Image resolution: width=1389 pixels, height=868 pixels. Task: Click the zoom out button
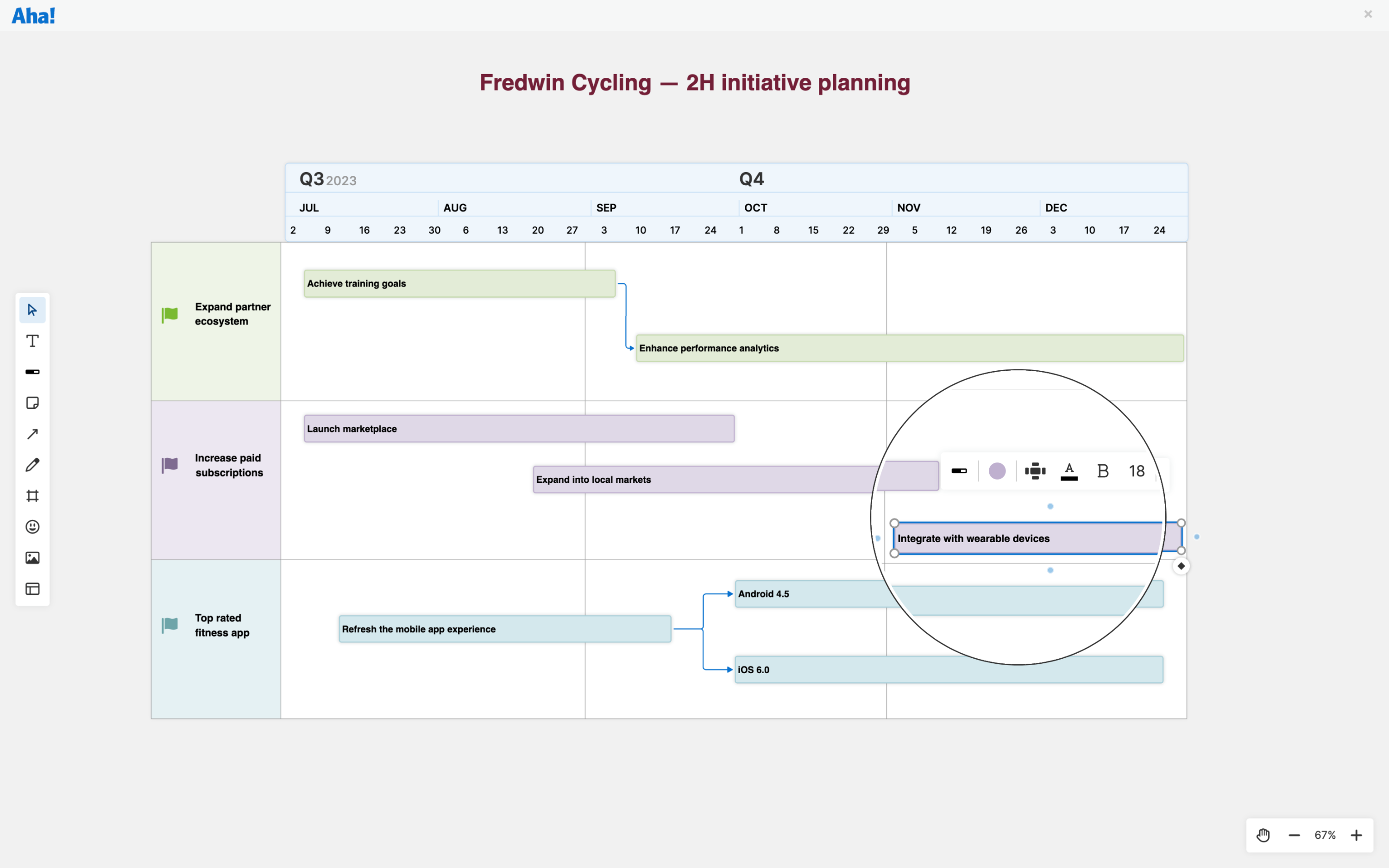click(x=1294, y=835)
